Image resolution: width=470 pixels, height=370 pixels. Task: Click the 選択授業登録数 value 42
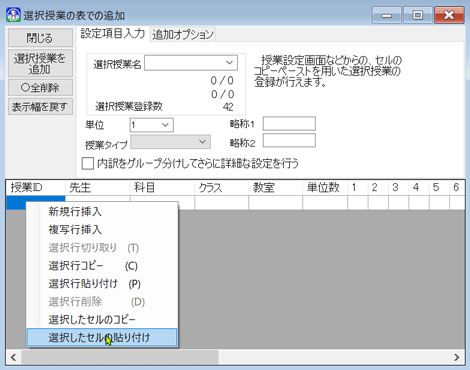[x=228, y=107]
